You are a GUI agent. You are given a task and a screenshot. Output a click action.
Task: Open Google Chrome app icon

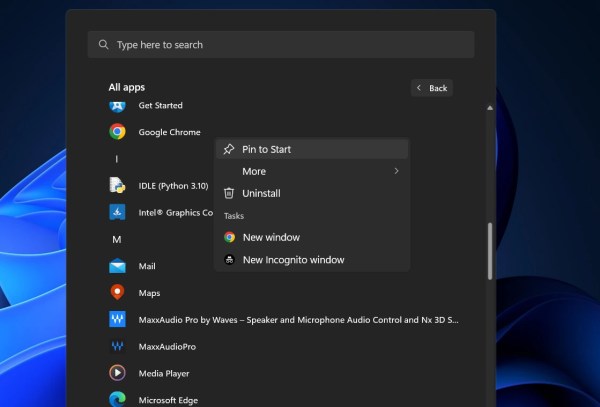point(117,132)
